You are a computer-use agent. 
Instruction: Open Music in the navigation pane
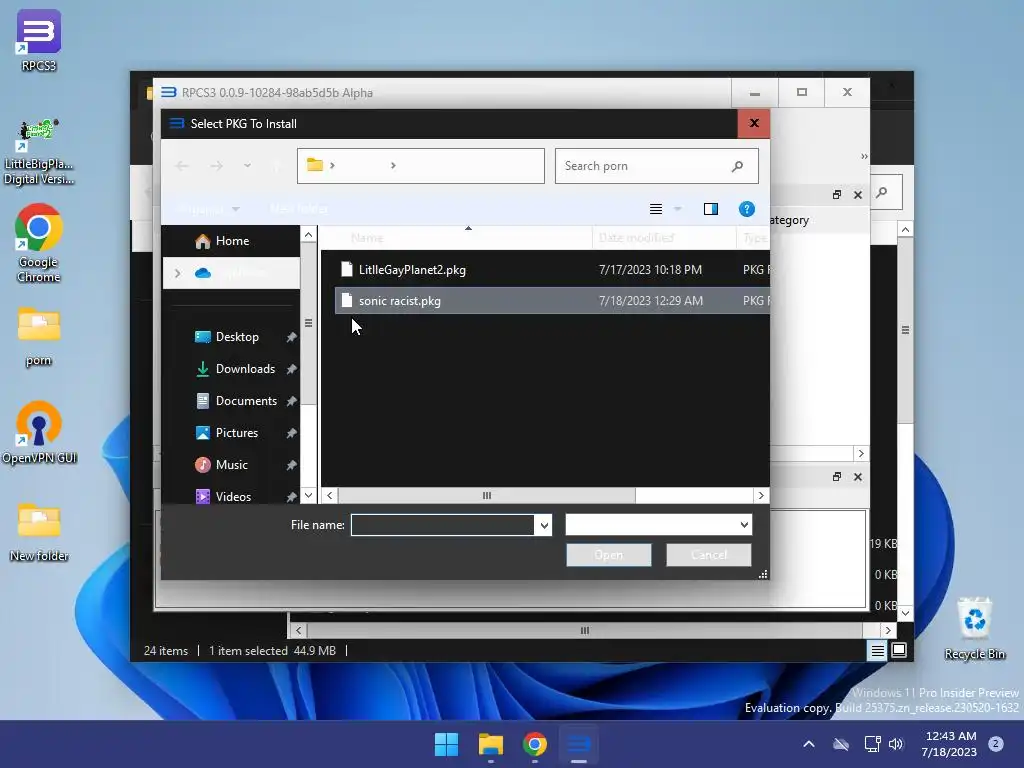click(232, 465)
